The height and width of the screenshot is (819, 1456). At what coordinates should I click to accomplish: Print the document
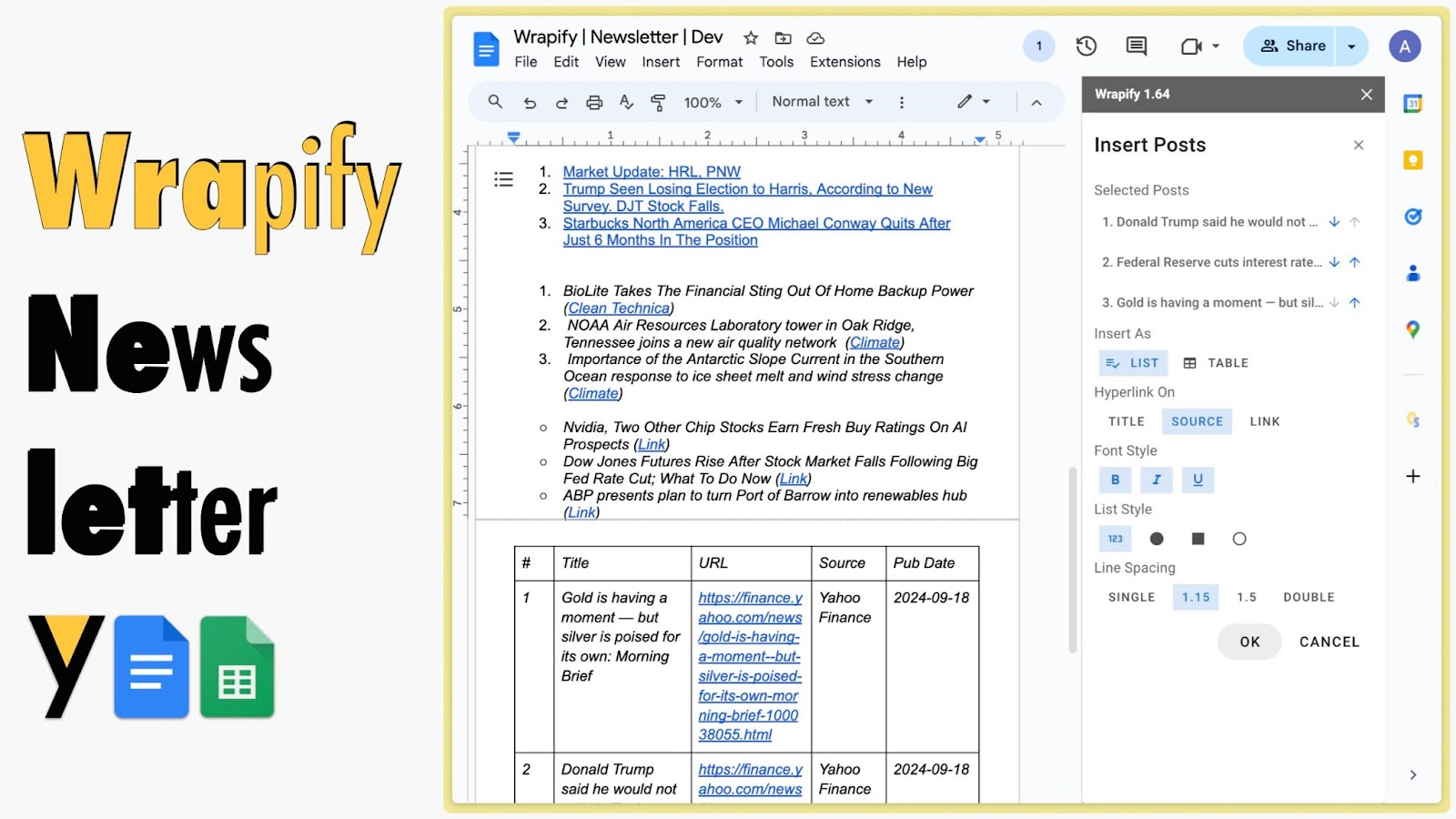pyautogui.click(x=594, y=103)
